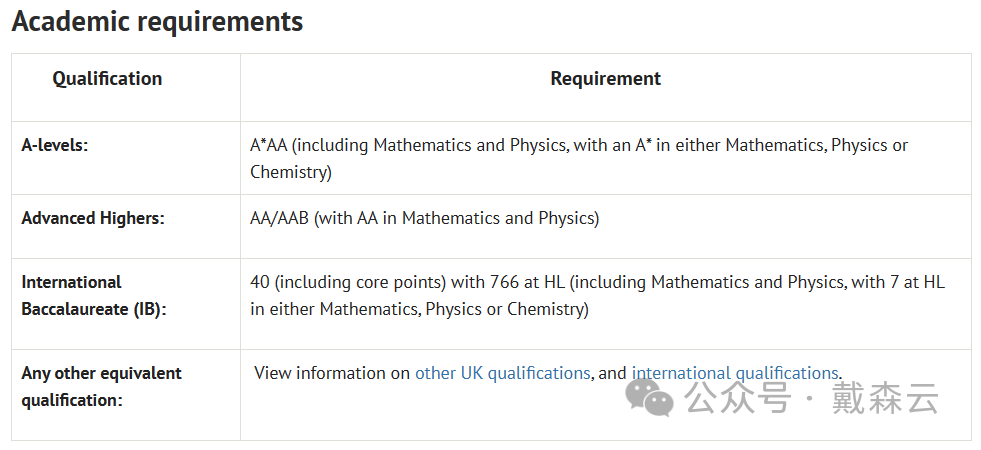Click the 40 (including core points) text

click(348, 282)
